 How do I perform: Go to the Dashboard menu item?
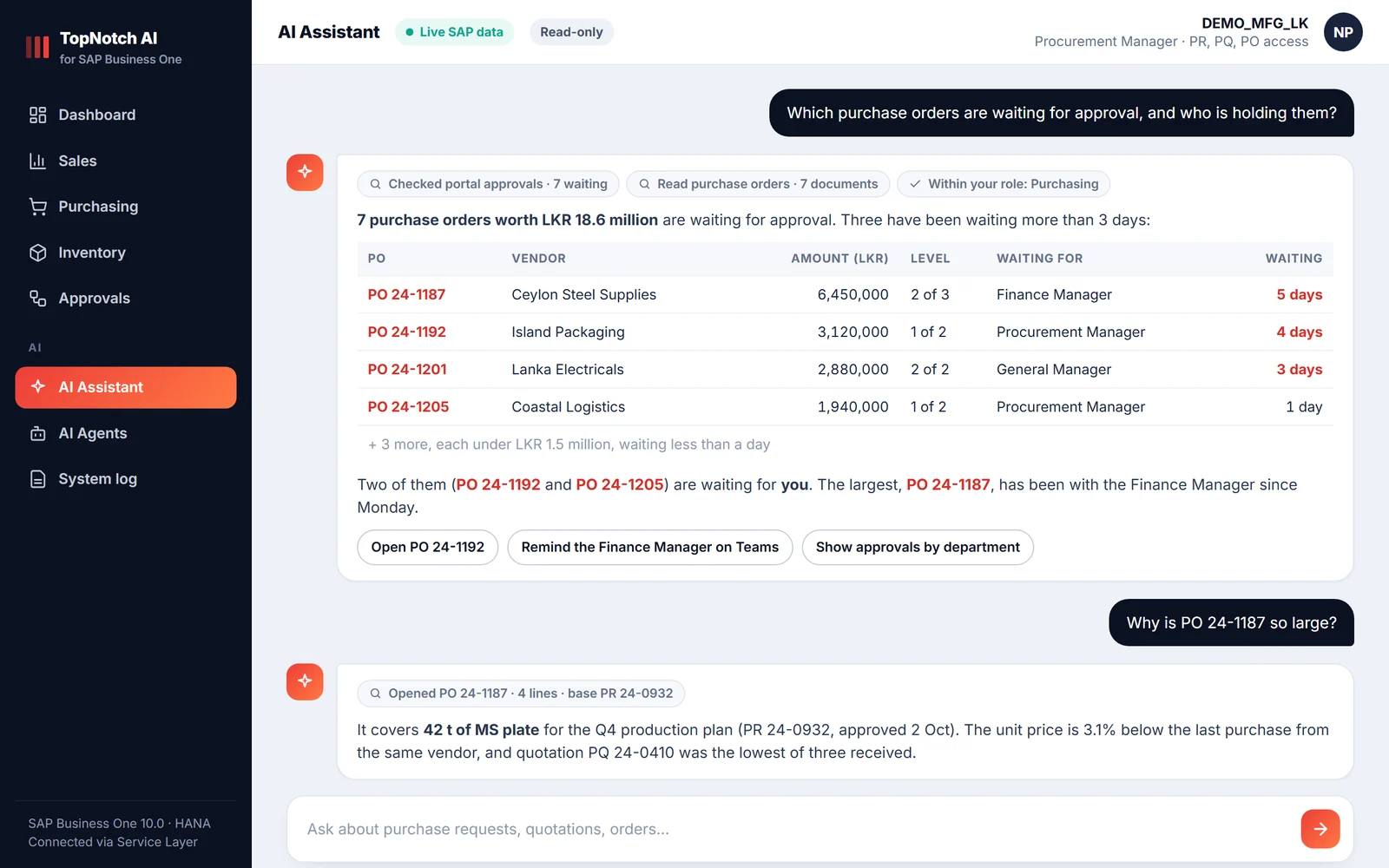tap(126, 115)
